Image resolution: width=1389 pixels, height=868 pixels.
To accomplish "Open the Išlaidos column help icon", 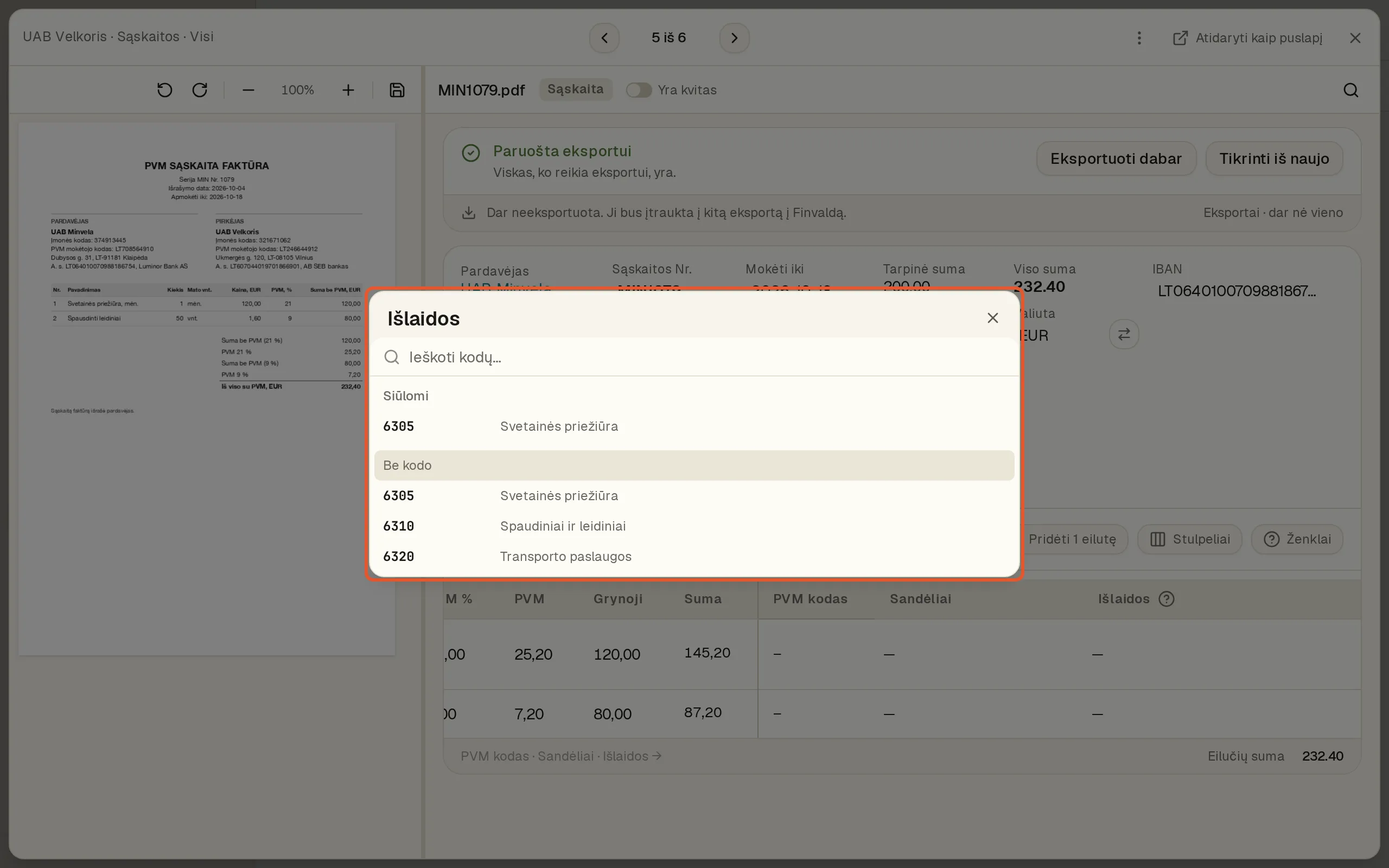I will 1167,599.
